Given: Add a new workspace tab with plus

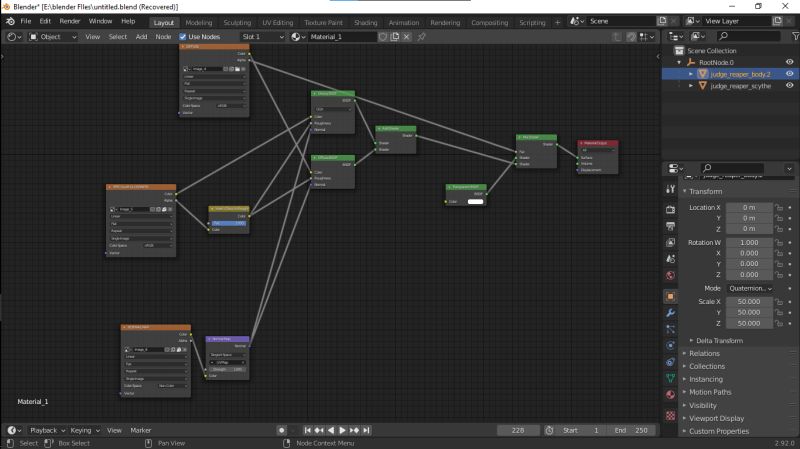Looking at the screenshot, I should click(557, 22).
